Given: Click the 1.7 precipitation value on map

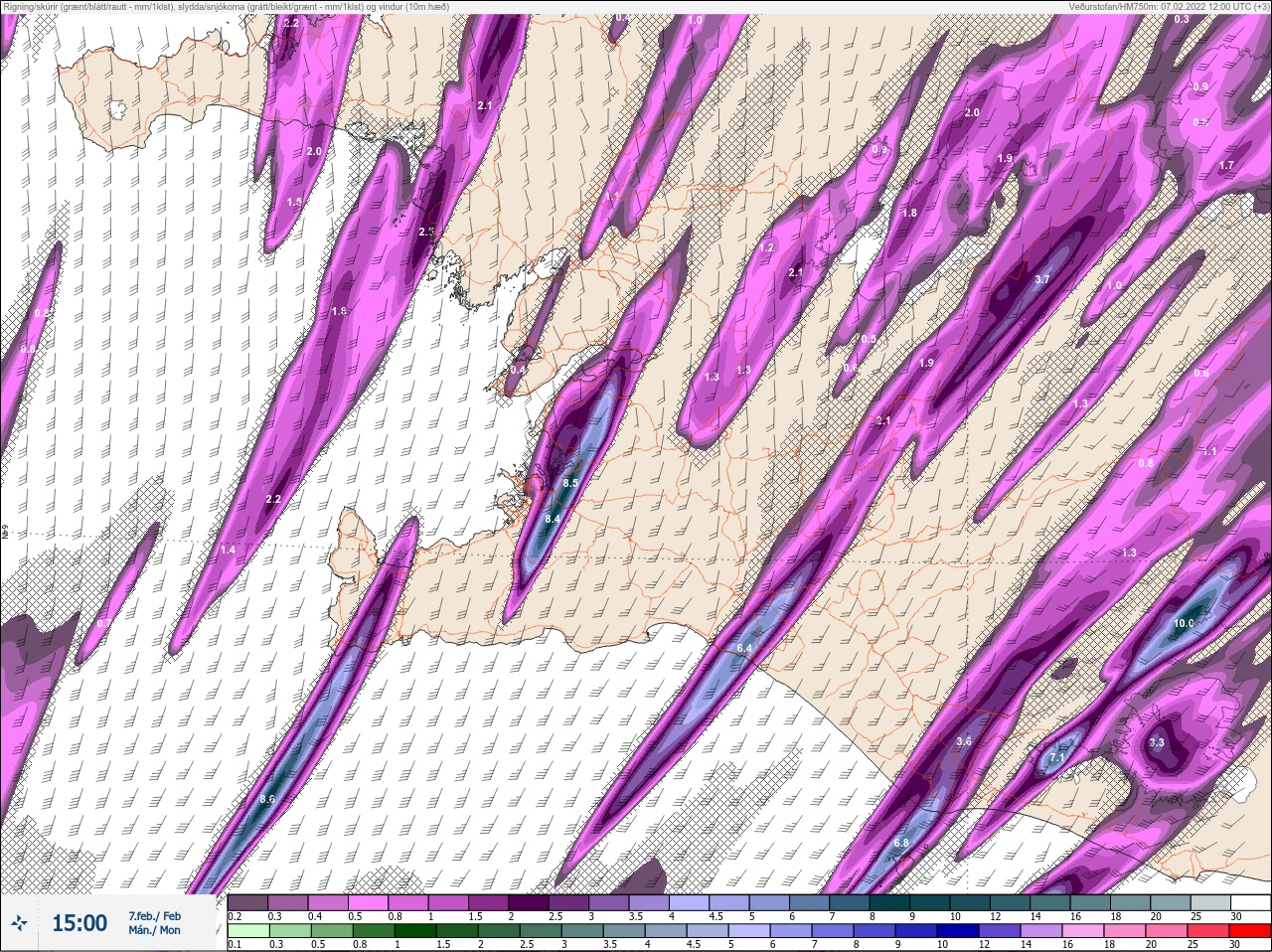Looking at the screenshot, I should tap(1226, 165).
